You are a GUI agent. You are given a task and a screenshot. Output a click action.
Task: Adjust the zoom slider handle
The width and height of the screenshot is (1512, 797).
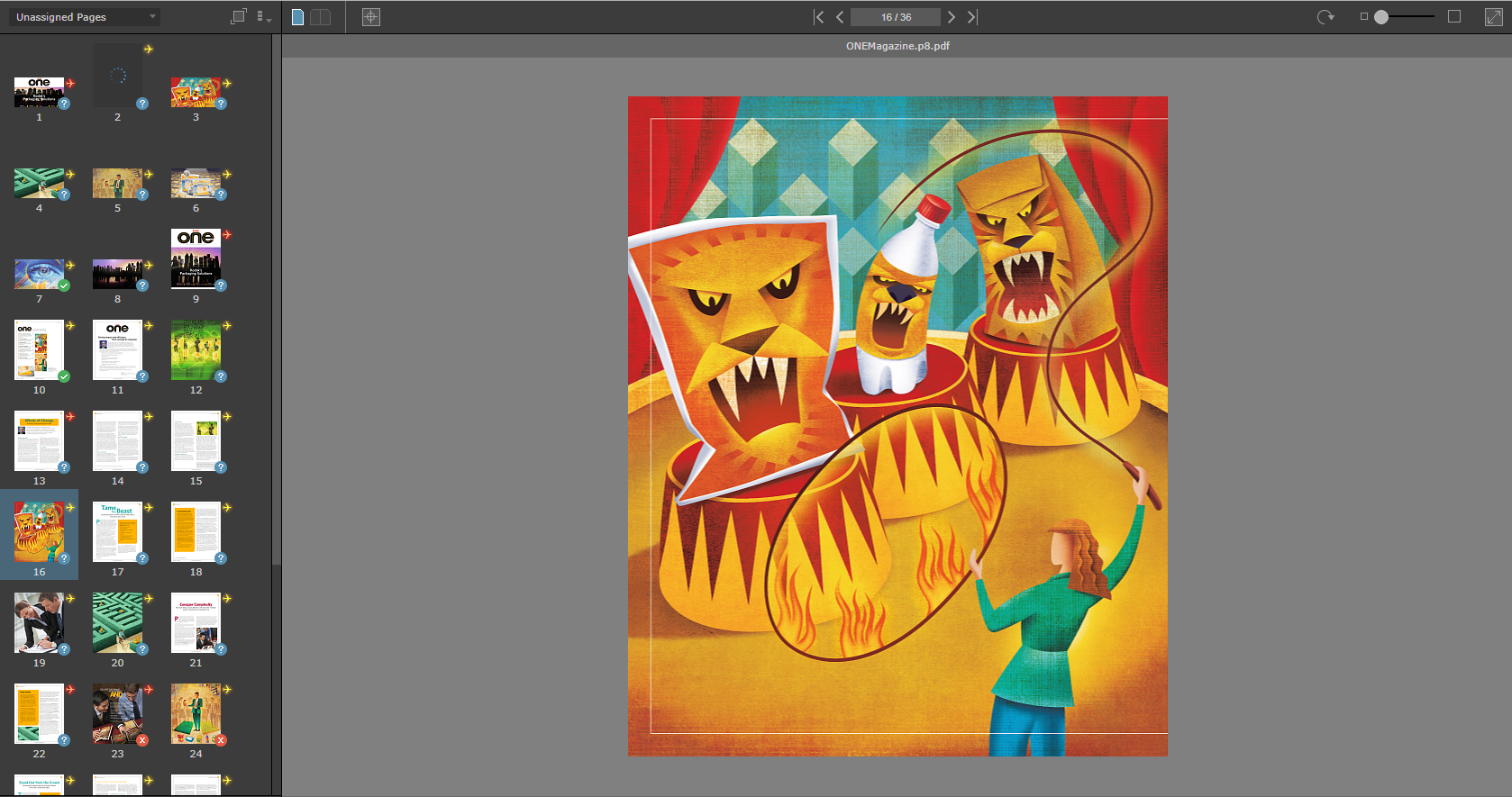pyautogui.click(x=1381, y=17)
